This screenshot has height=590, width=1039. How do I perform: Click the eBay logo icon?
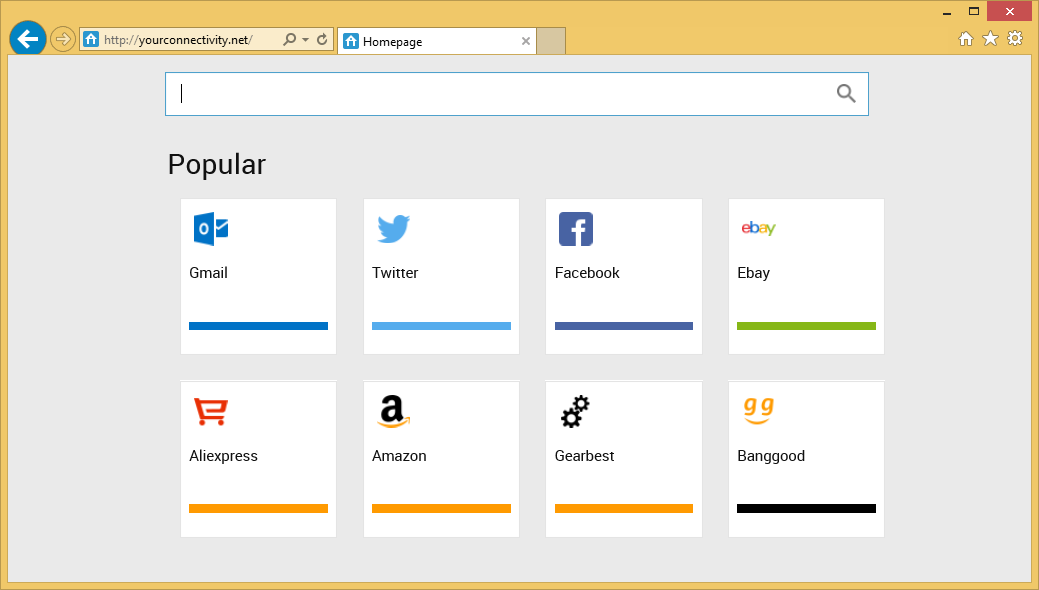(x=759, y=229)
